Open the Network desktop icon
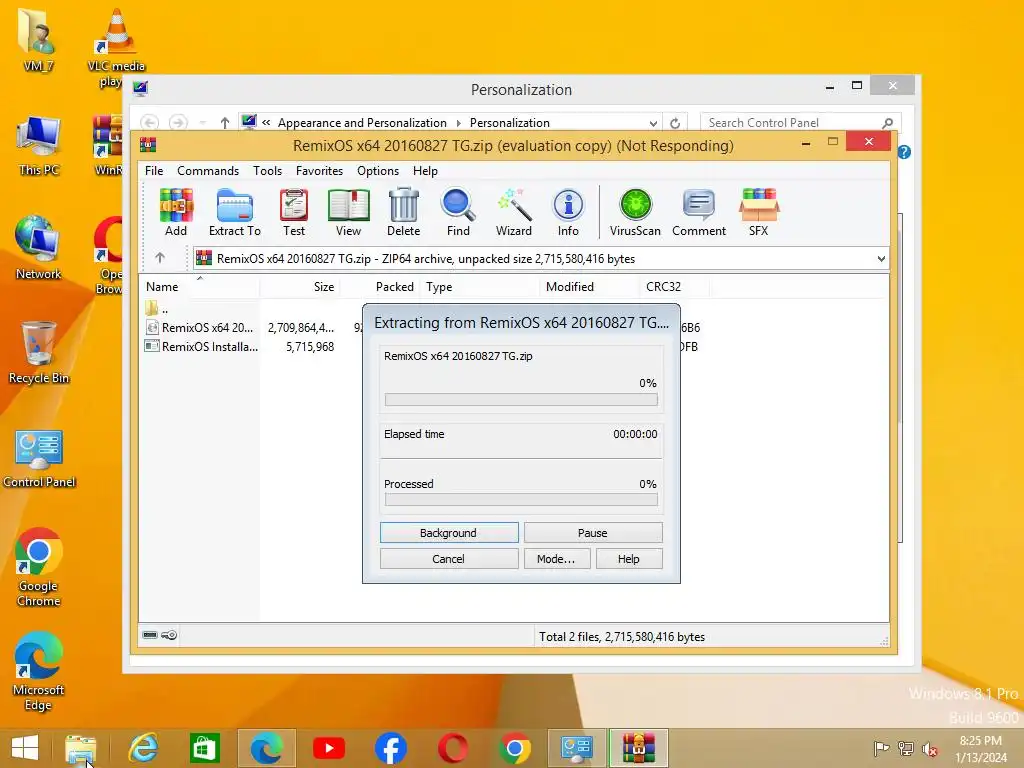The height and width of the screenshot is (768, 1024). pos(38,248)
